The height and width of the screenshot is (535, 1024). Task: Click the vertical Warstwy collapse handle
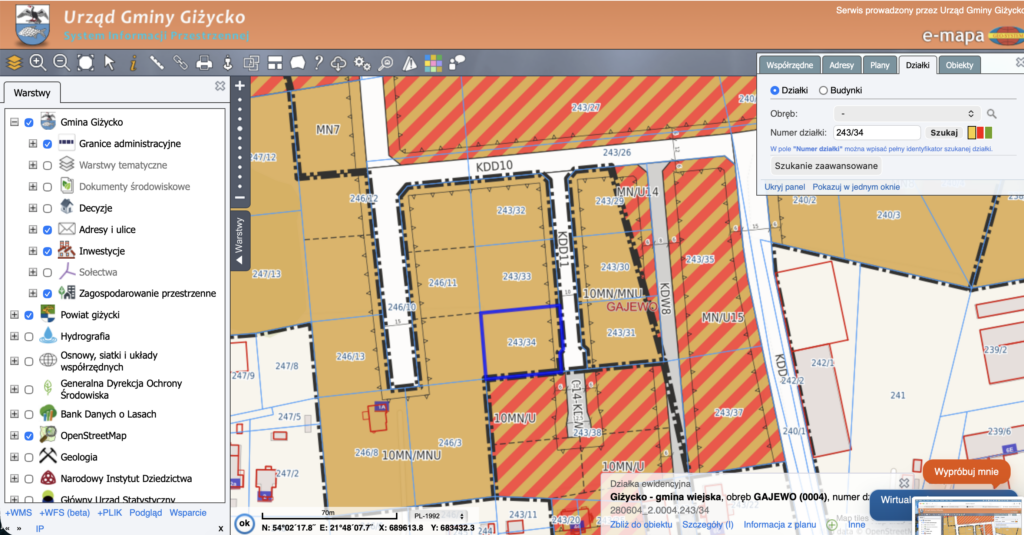pyautogui.click(x=239, y=239)
